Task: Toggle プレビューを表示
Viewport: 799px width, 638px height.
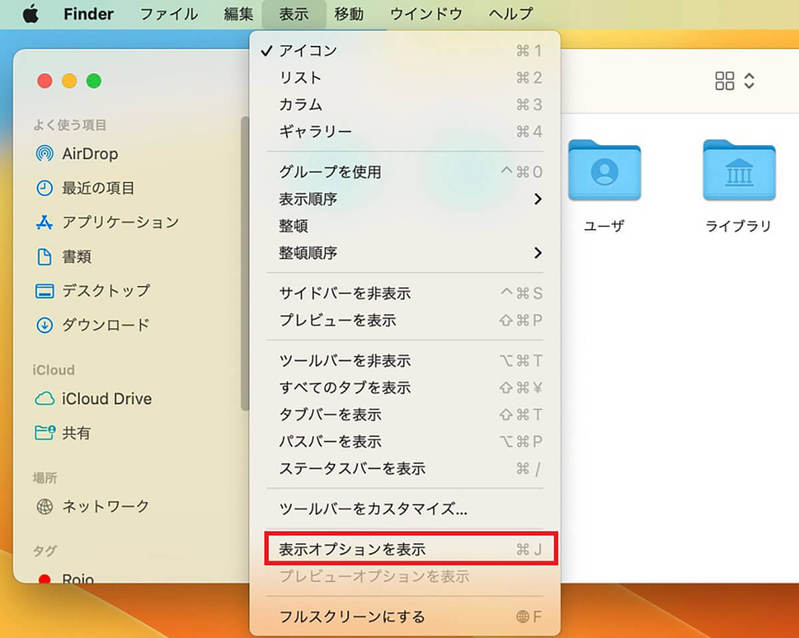Action: coord(405,320)
